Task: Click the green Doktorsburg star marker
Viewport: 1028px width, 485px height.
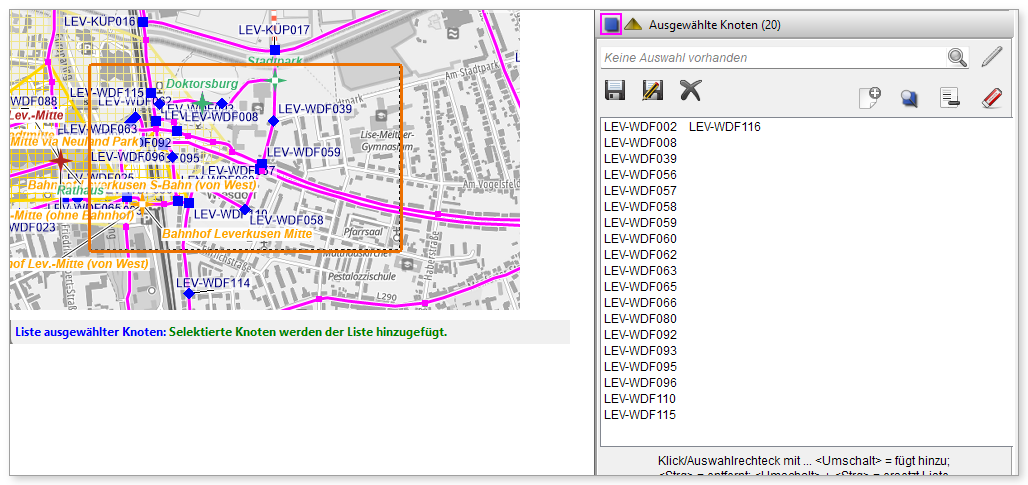Action: pyautogui.click(x=203, y=102)
